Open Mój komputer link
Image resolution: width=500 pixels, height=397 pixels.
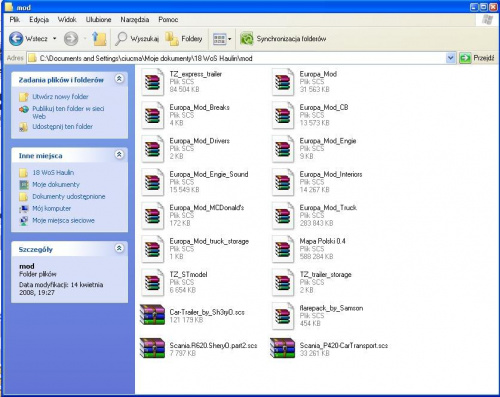[51, 209]
